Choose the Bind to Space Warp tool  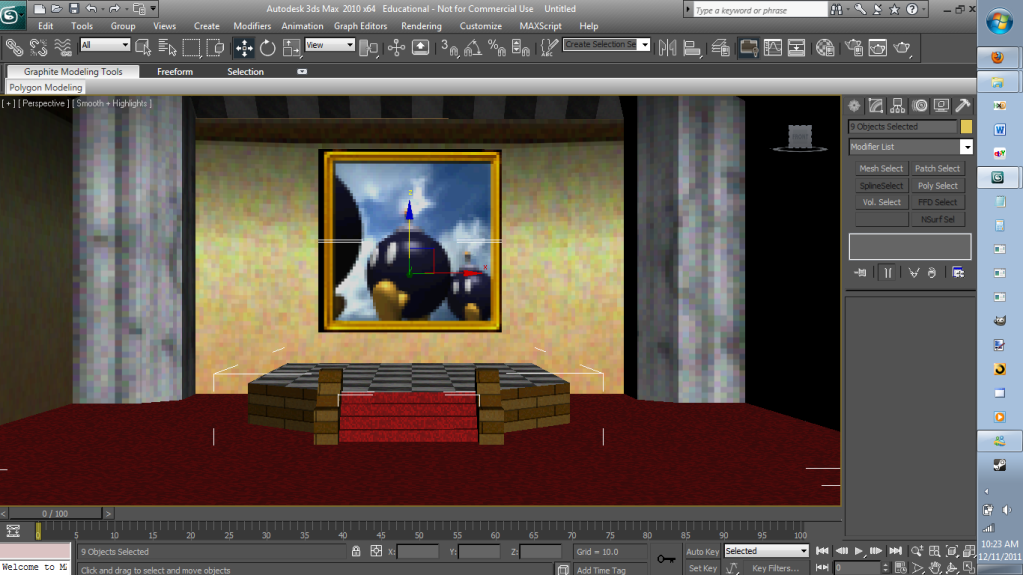click(63, 47)
